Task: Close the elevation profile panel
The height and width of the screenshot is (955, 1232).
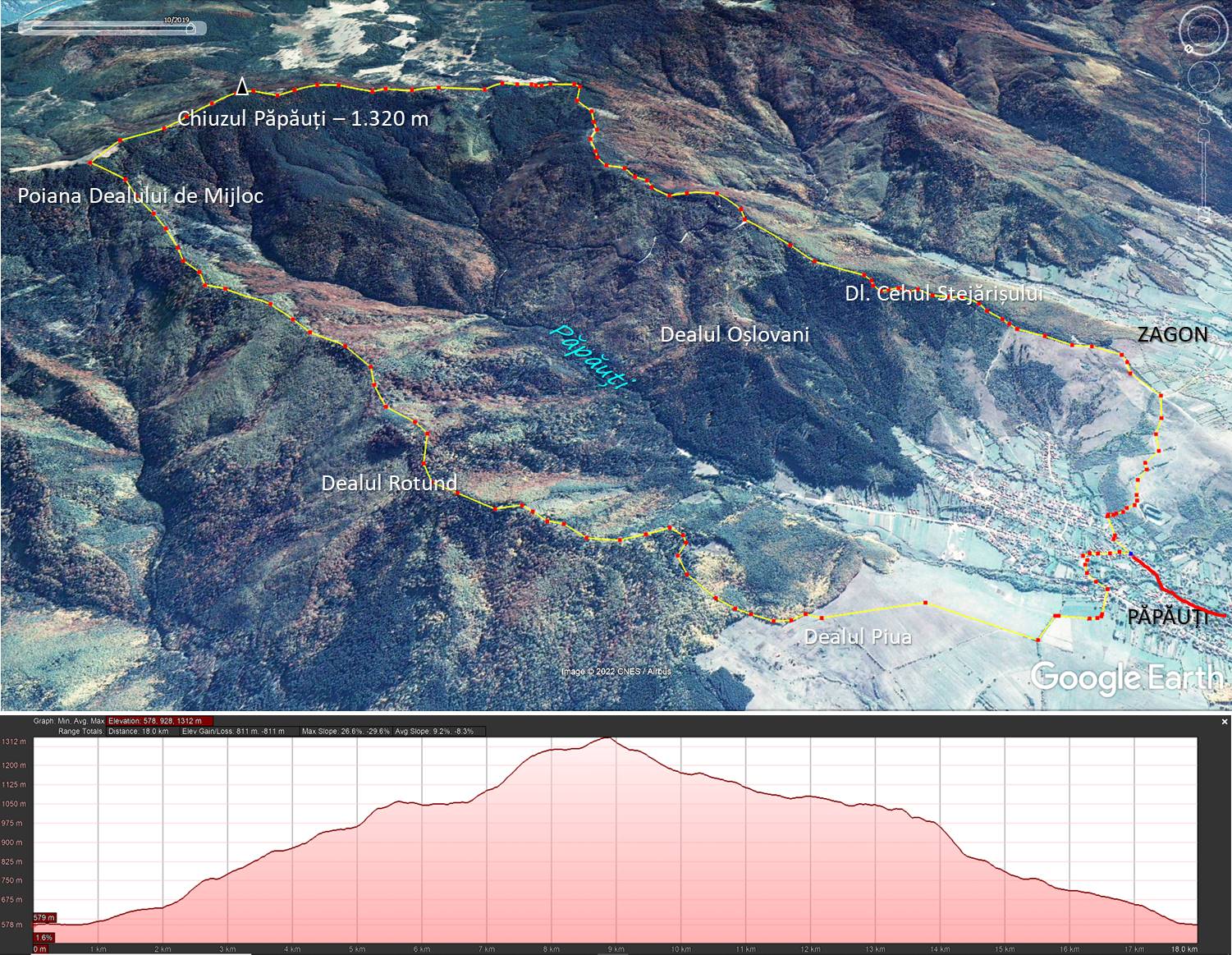Action: pos(1225,722)
